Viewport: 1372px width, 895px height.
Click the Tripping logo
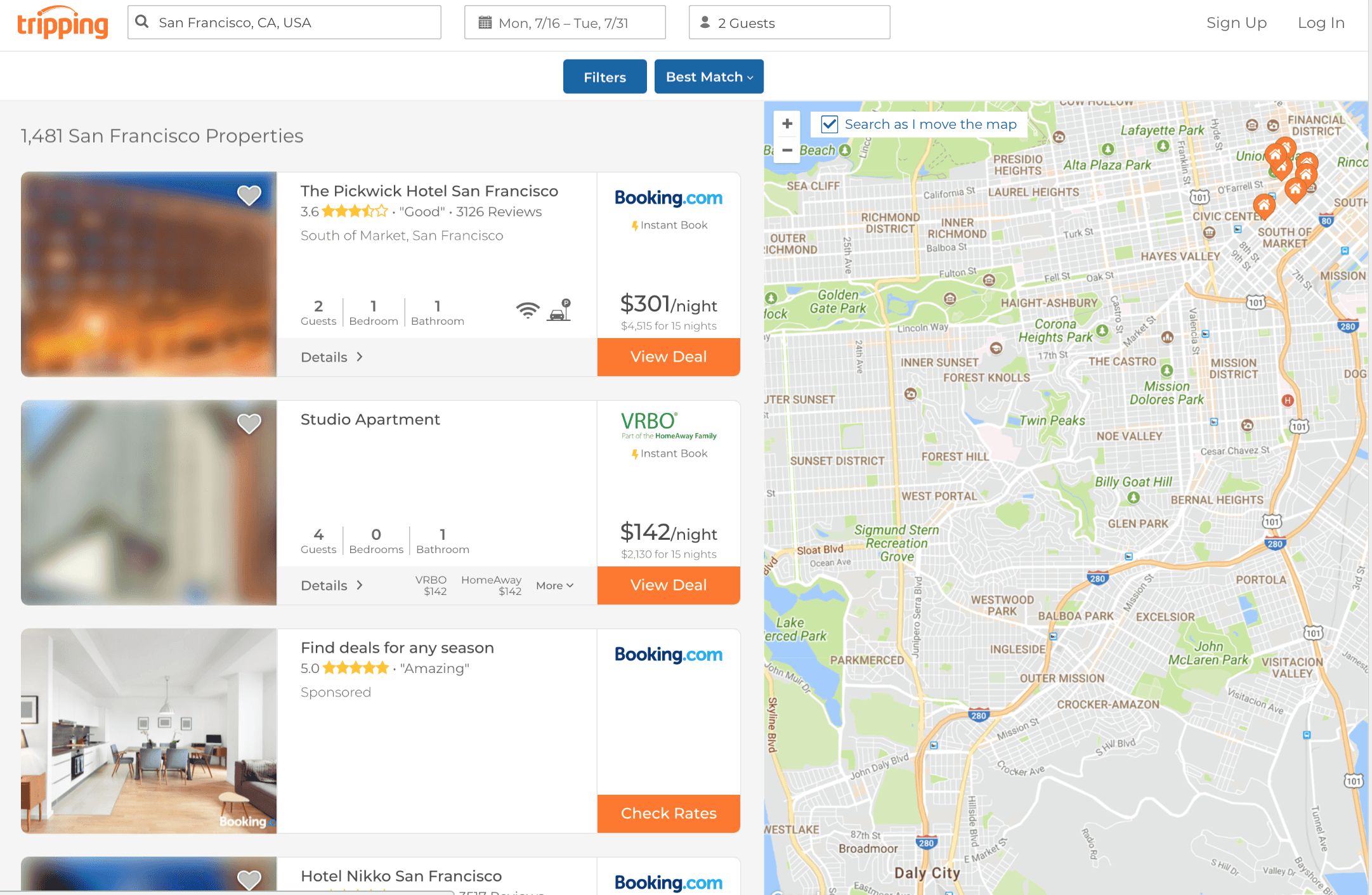pyautogui.click(x=62, y=23)
